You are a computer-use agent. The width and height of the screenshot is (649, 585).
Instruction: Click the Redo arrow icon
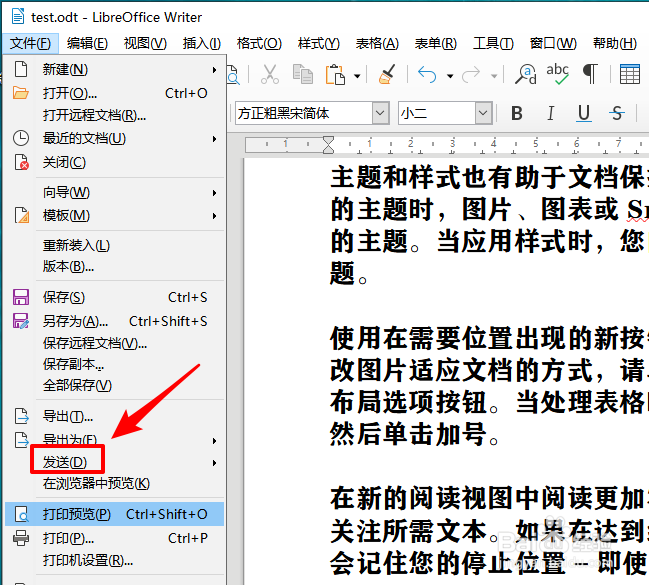click(x=471, y=75)
